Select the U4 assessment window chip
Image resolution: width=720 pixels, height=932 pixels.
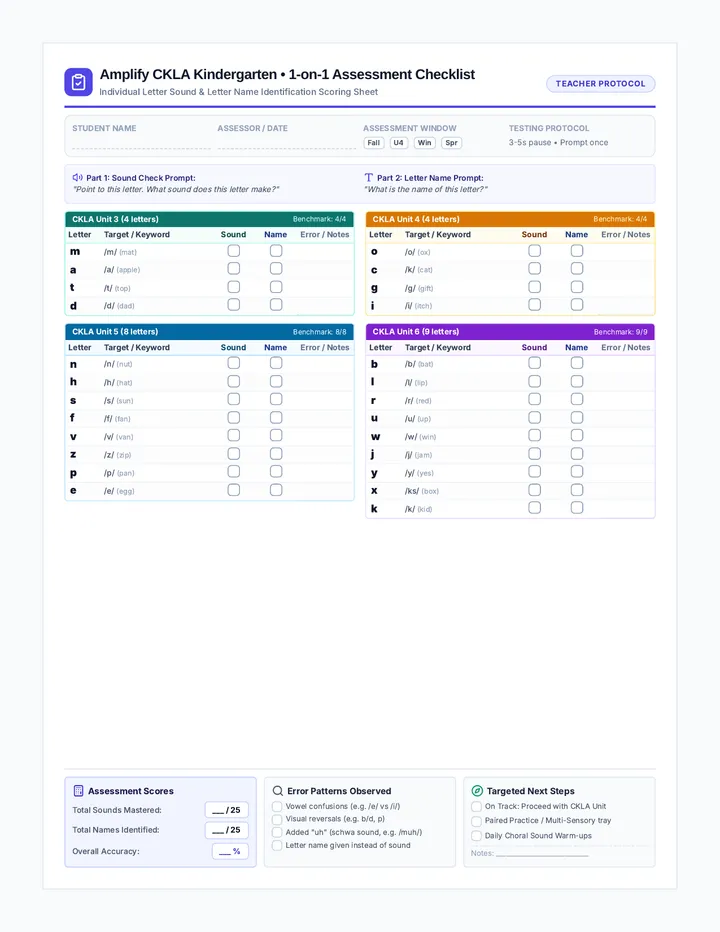coord(398,143)
